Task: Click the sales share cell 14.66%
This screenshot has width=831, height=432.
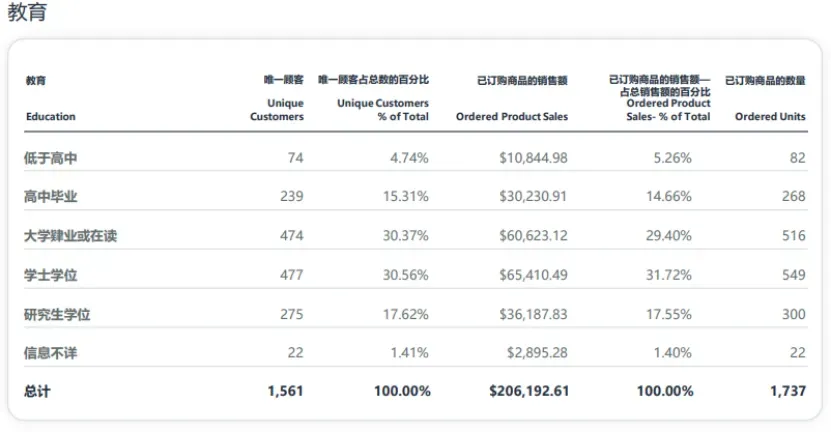Action: 669,197
